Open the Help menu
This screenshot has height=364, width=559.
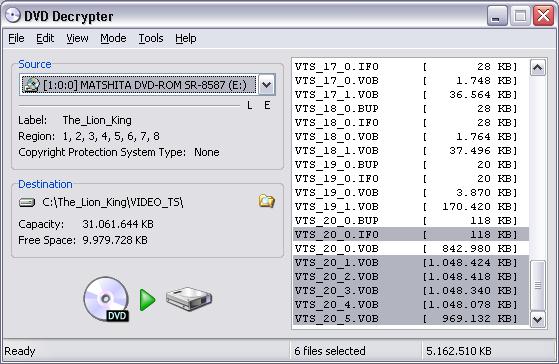point(185,38)
